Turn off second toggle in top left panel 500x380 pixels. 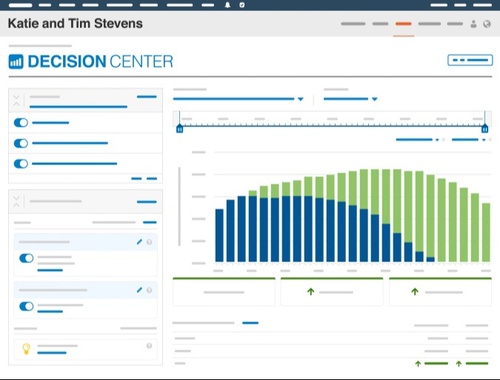(x=21, y=143)
